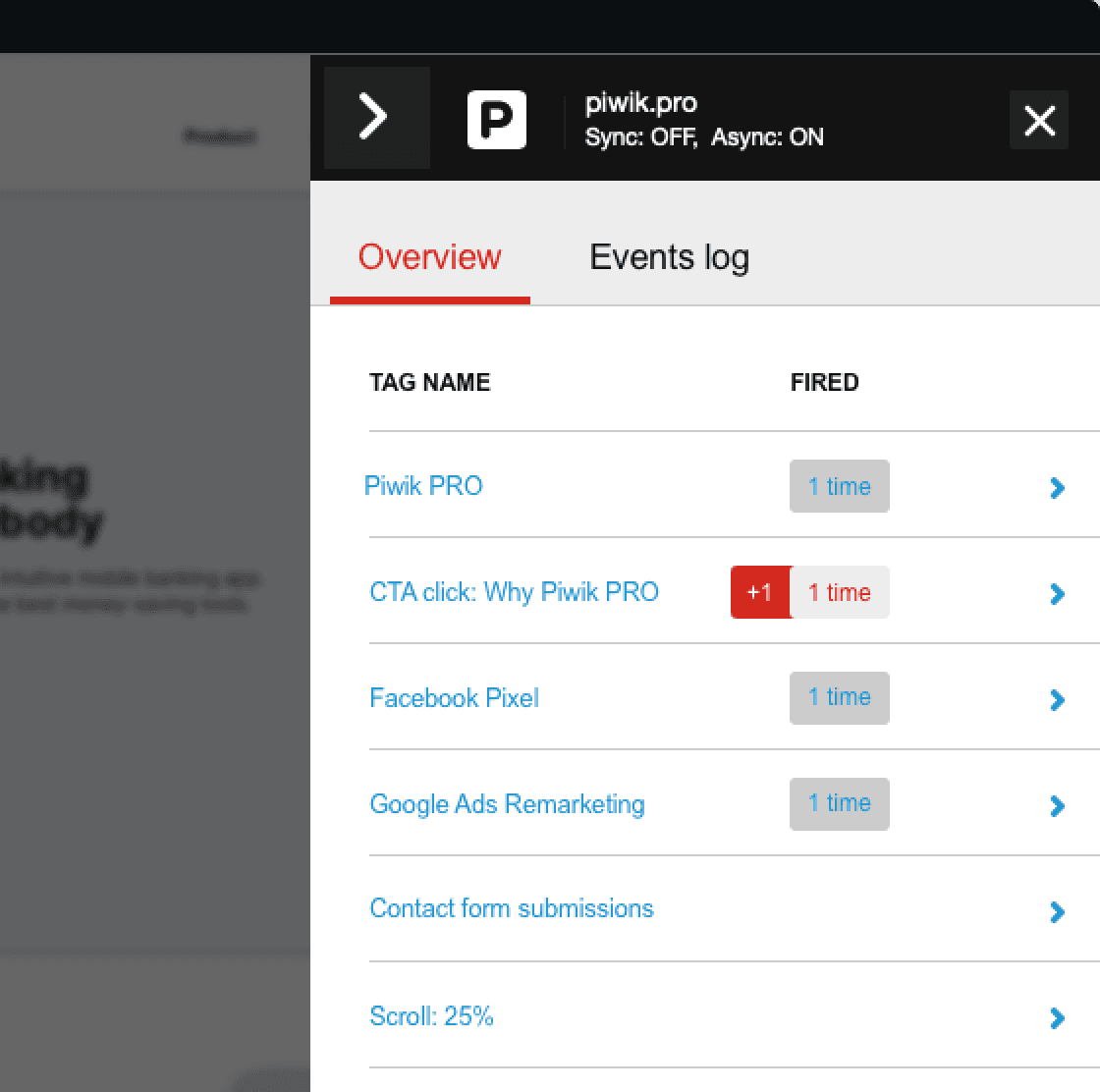
Task: Click the red +1 badge
Action: tap(759, 592)
